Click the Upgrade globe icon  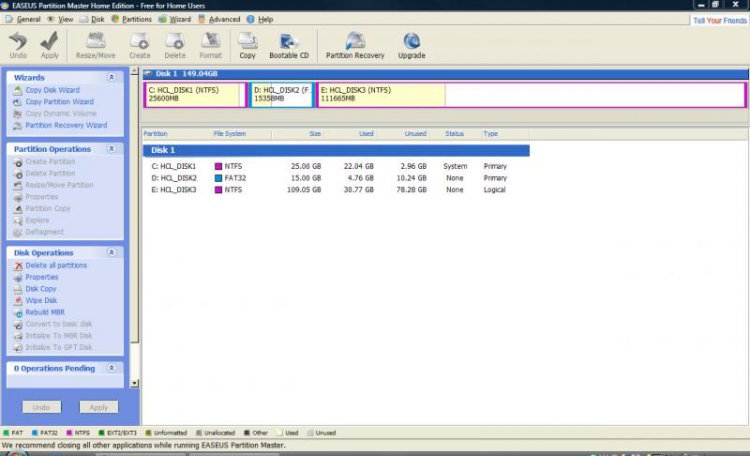(411, 45)
